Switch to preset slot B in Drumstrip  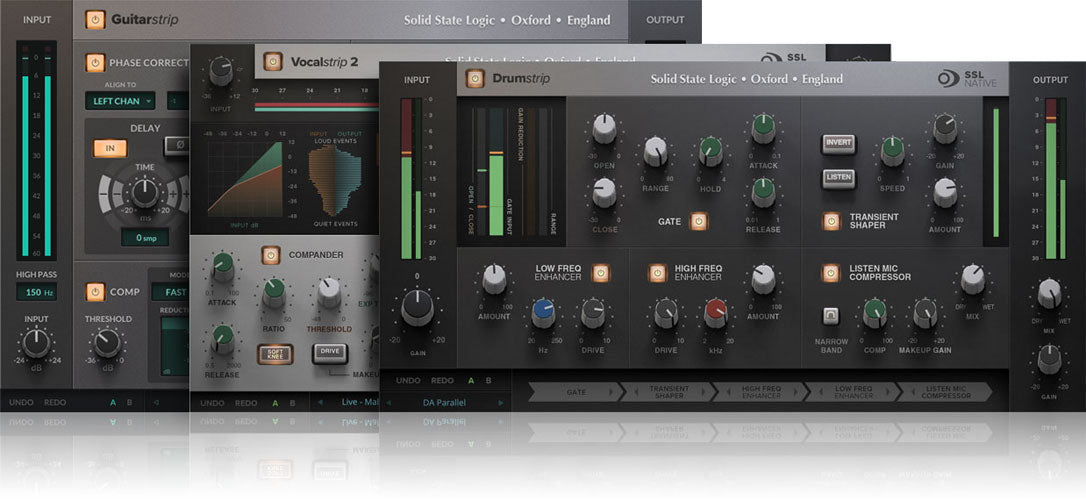[x=488, y=381]
